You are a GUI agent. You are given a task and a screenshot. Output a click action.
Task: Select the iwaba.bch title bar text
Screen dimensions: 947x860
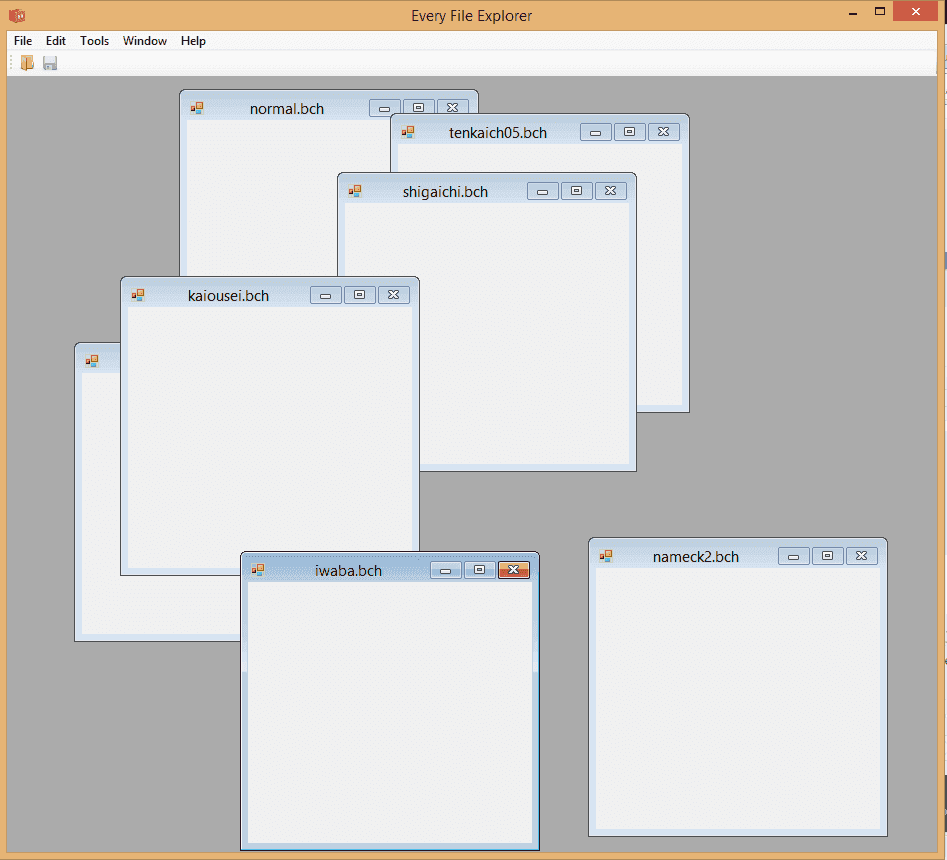pos(348,571)
